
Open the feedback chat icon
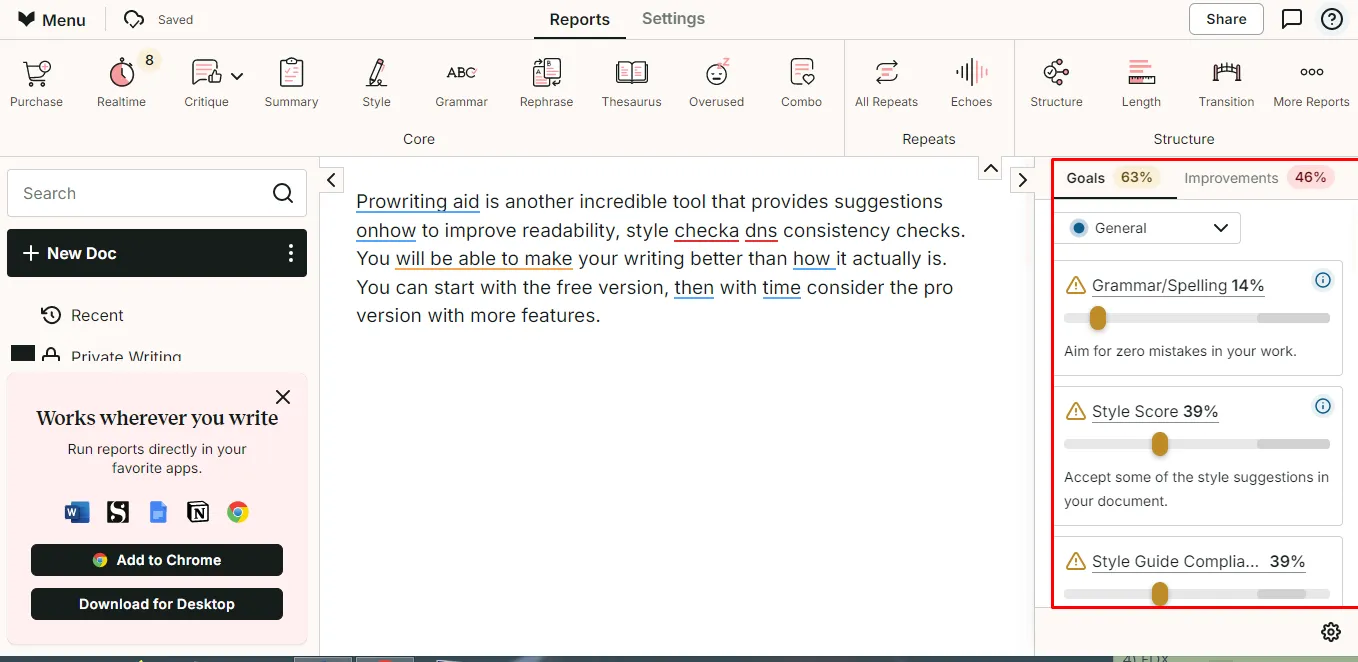click(x=1292, y=19)
